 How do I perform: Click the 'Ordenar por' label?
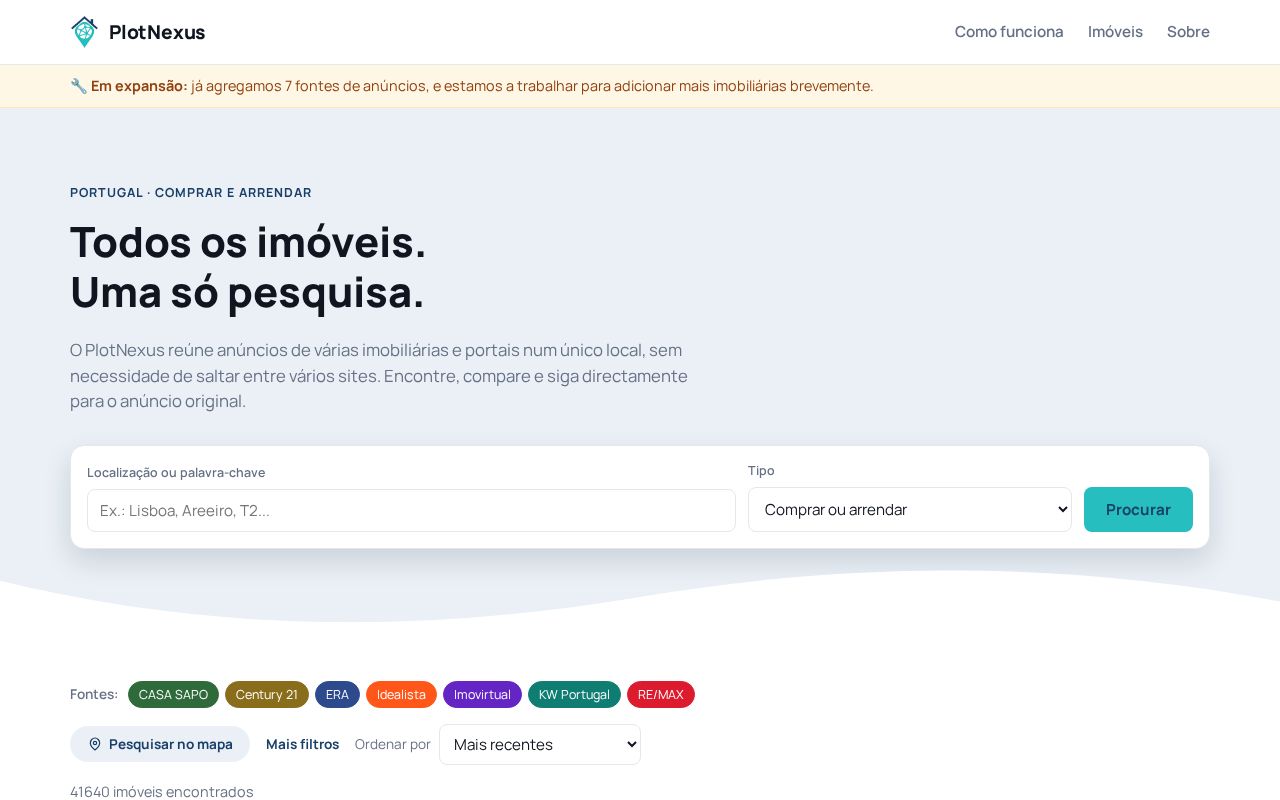pyautogui.click(x=393, y=744)
